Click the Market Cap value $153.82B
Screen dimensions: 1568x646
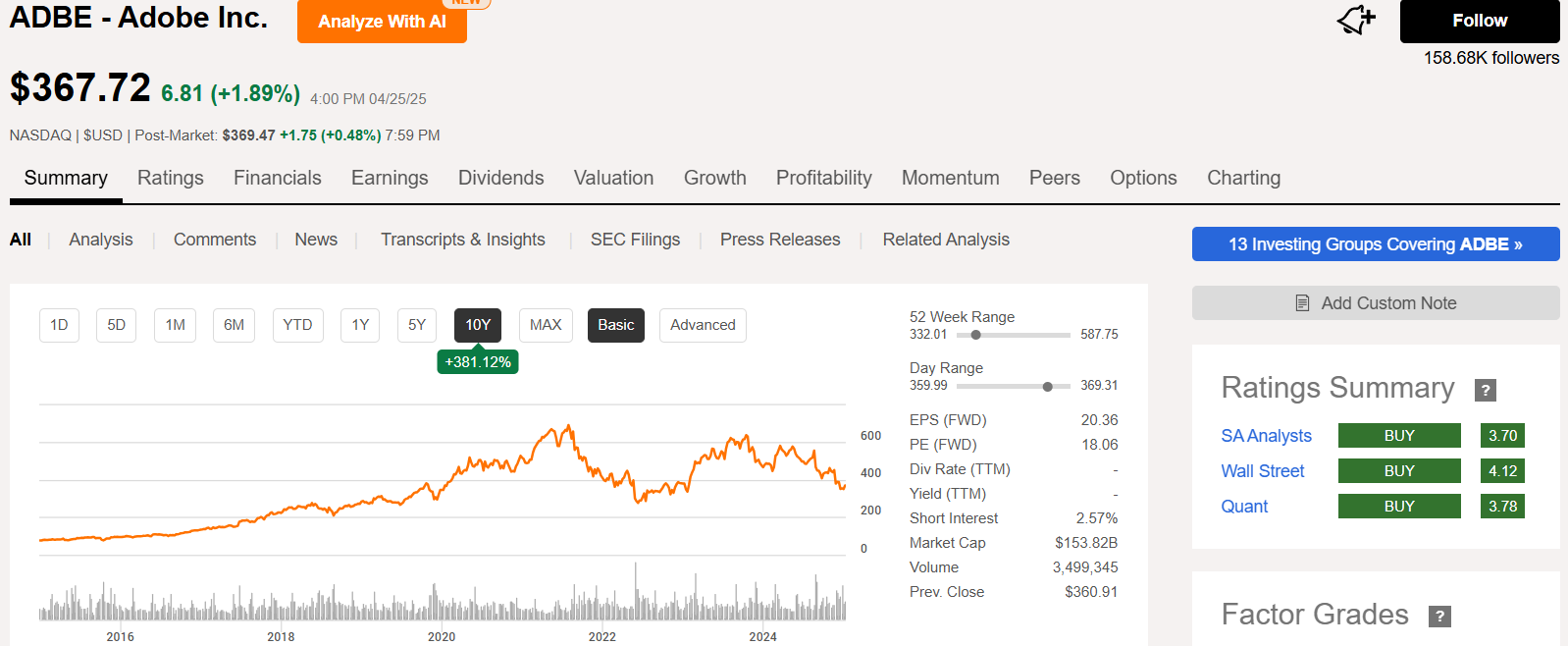[x=1086, y=543]
